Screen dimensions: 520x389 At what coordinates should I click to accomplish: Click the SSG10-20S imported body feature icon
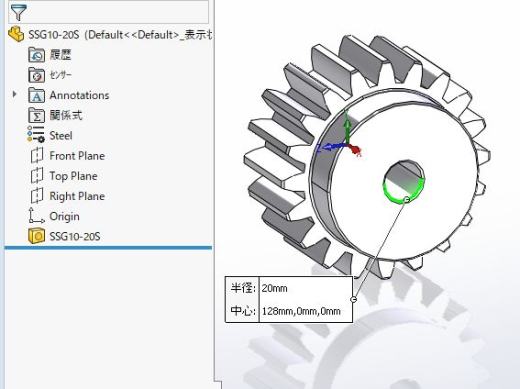(x=36, y=236)
